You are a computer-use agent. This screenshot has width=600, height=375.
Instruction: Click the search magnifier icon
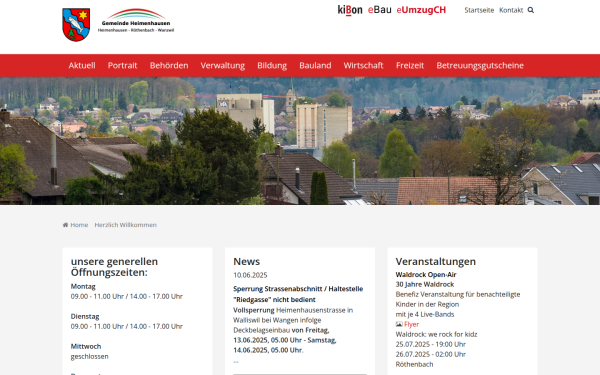[531, 10]
